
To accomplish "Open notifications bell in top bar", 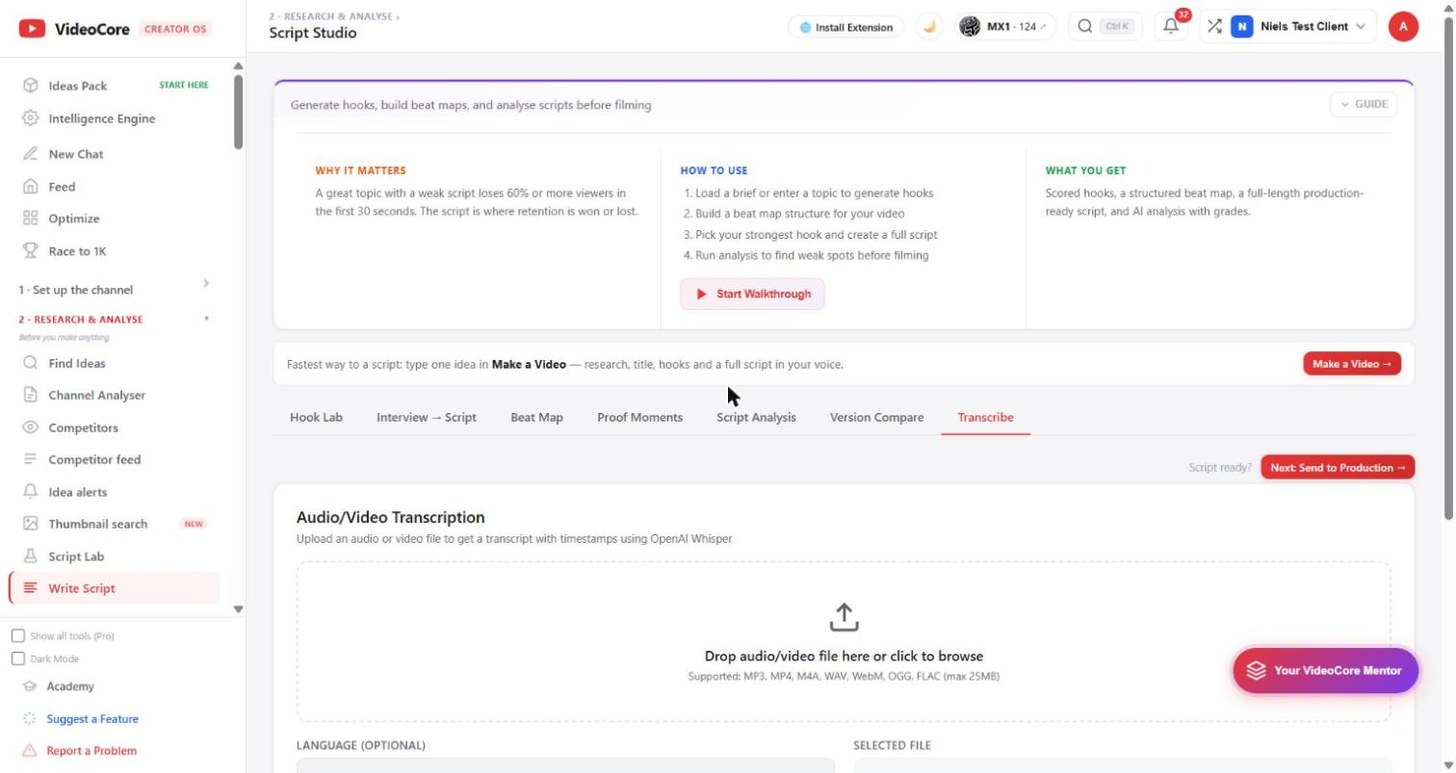I will [1171, 27].
